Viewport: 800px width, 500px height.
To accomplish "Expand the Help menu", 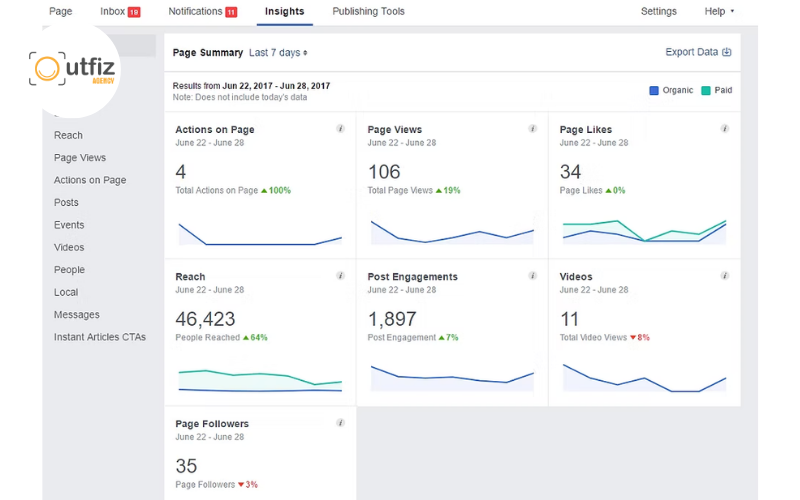I will pos(719,12).
